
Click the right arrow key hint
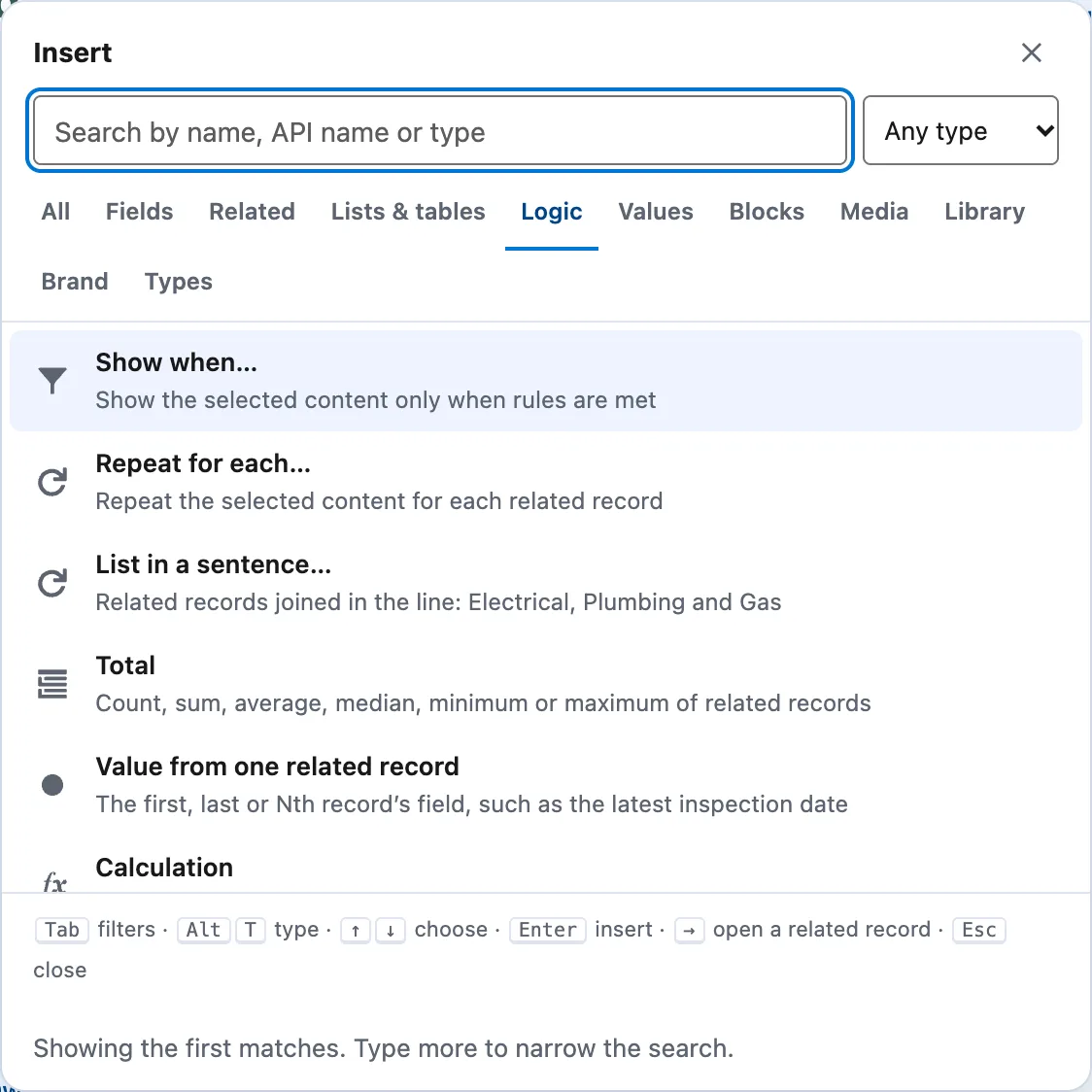(x=690, y=931)
